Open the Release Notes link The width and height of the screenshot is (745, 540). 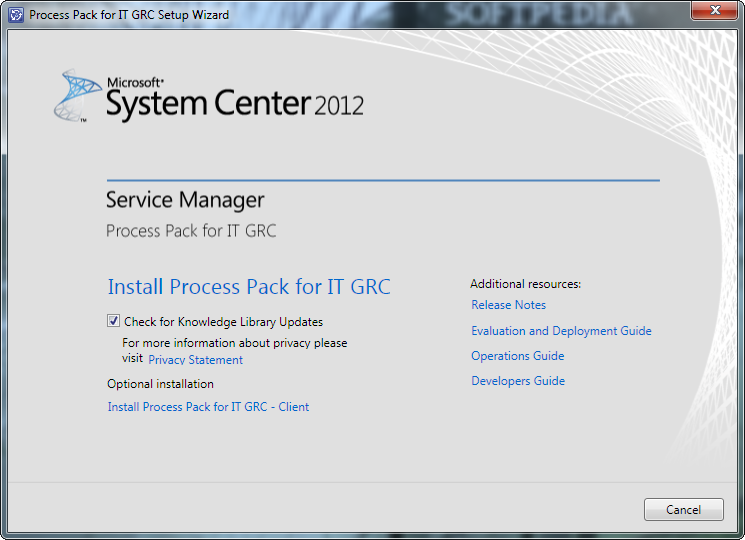click(x=508, y=305)
